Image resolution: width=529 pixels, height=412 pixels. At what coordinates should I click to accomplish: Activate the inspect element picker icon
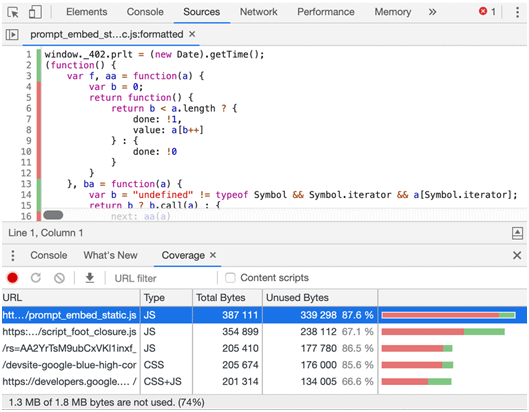point(13,12)
